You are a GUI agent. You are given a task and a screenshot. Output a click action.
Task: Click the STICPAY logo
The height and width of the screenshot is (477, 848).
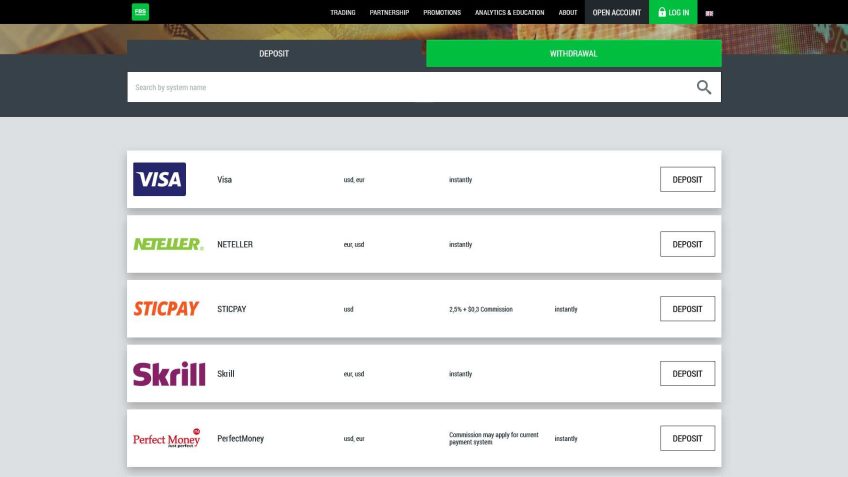pyautogui.click(x=166, y=309)
